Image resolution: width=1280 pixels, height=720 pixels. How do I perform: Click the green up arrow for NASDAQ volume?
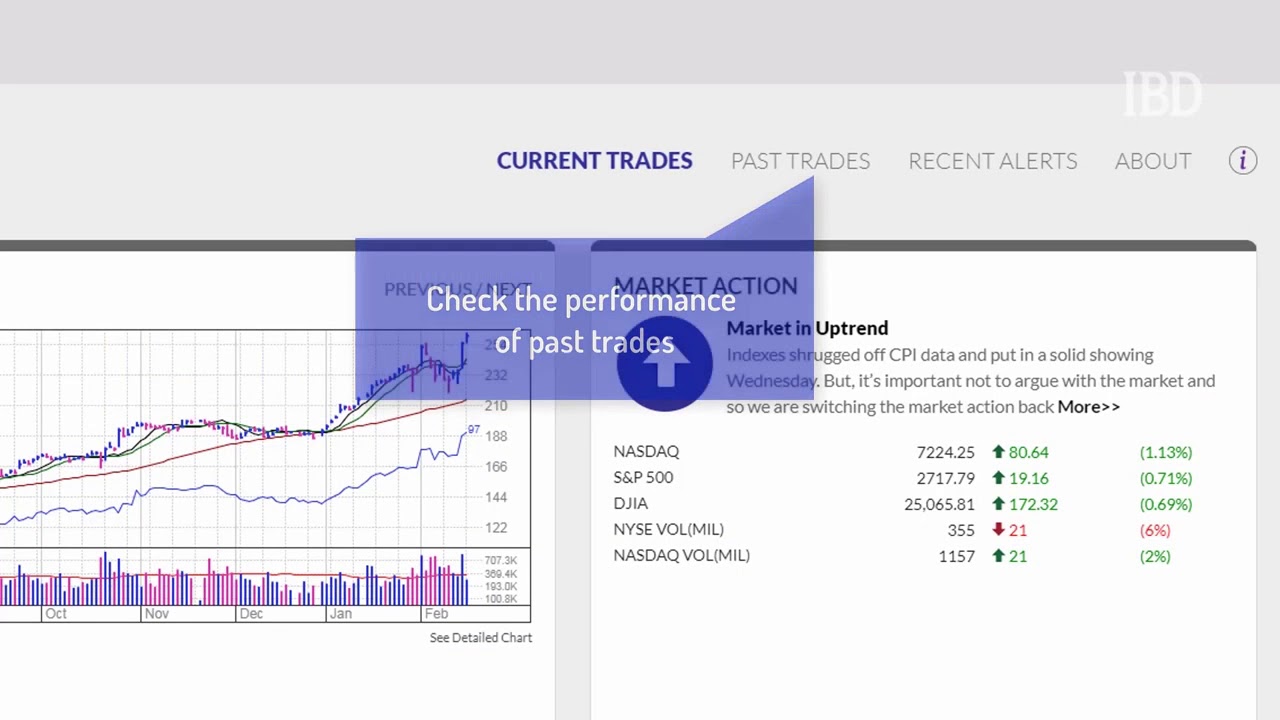(998, 556)
